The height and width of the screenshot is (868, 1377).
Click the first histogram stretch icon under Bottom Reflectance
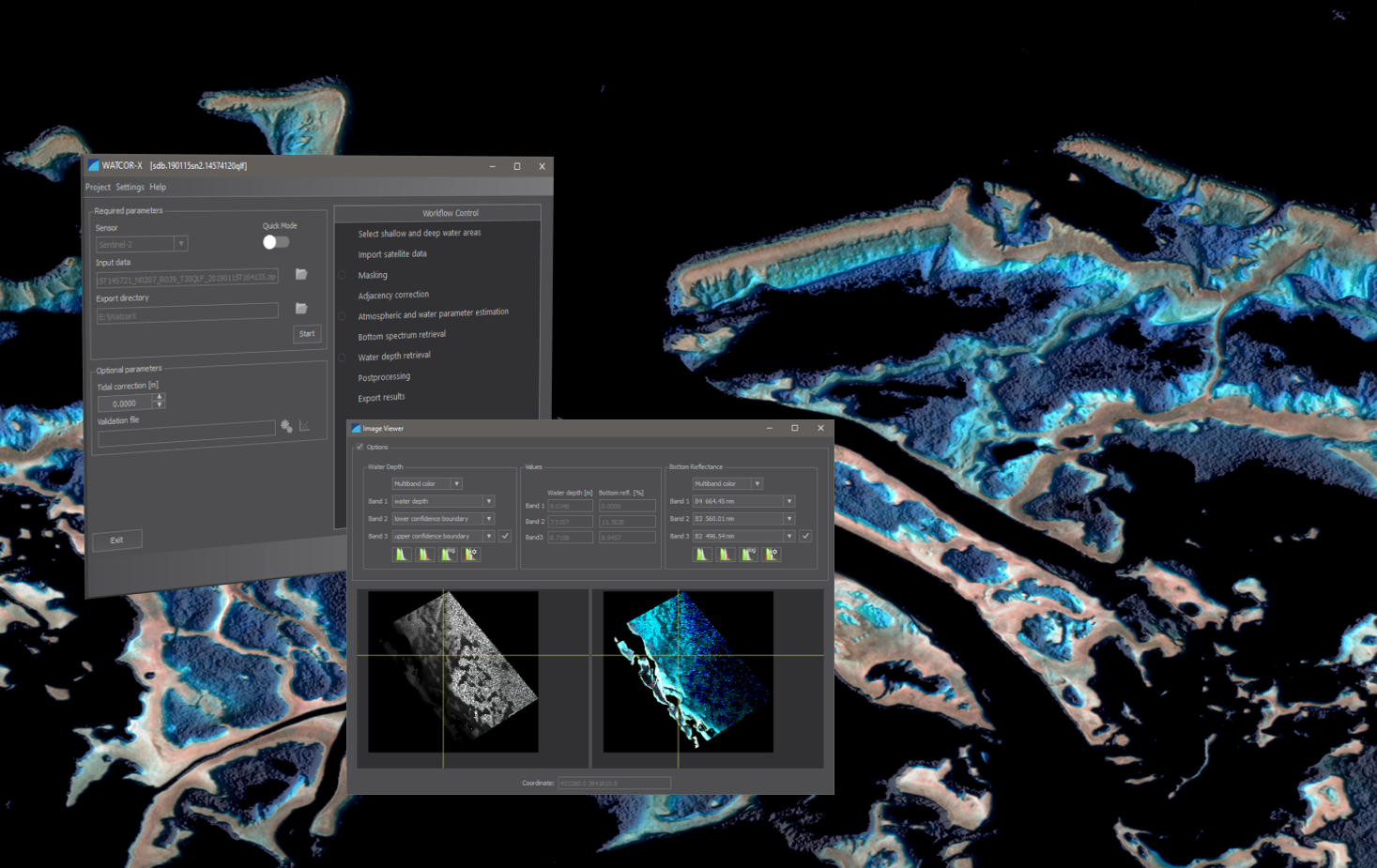tap(702, 555)
